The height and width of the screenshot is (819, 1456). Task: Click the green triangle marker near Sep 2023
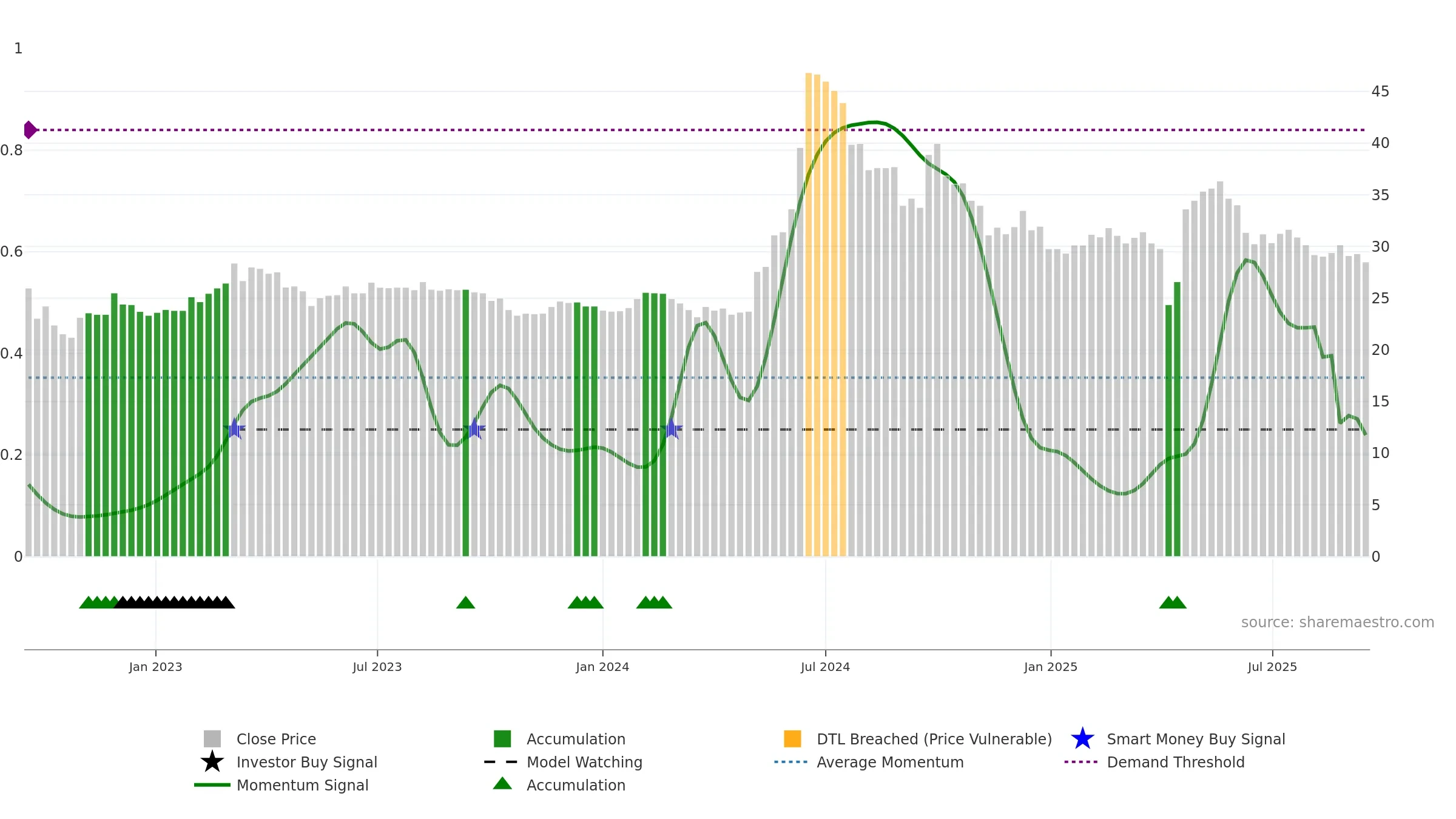465,602
